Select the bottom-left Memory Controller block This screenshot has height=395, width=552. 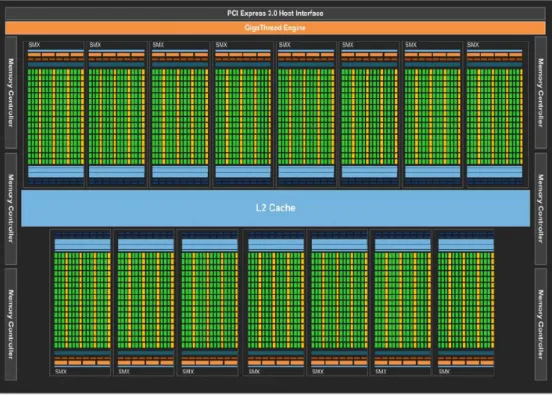pos(11,324)
